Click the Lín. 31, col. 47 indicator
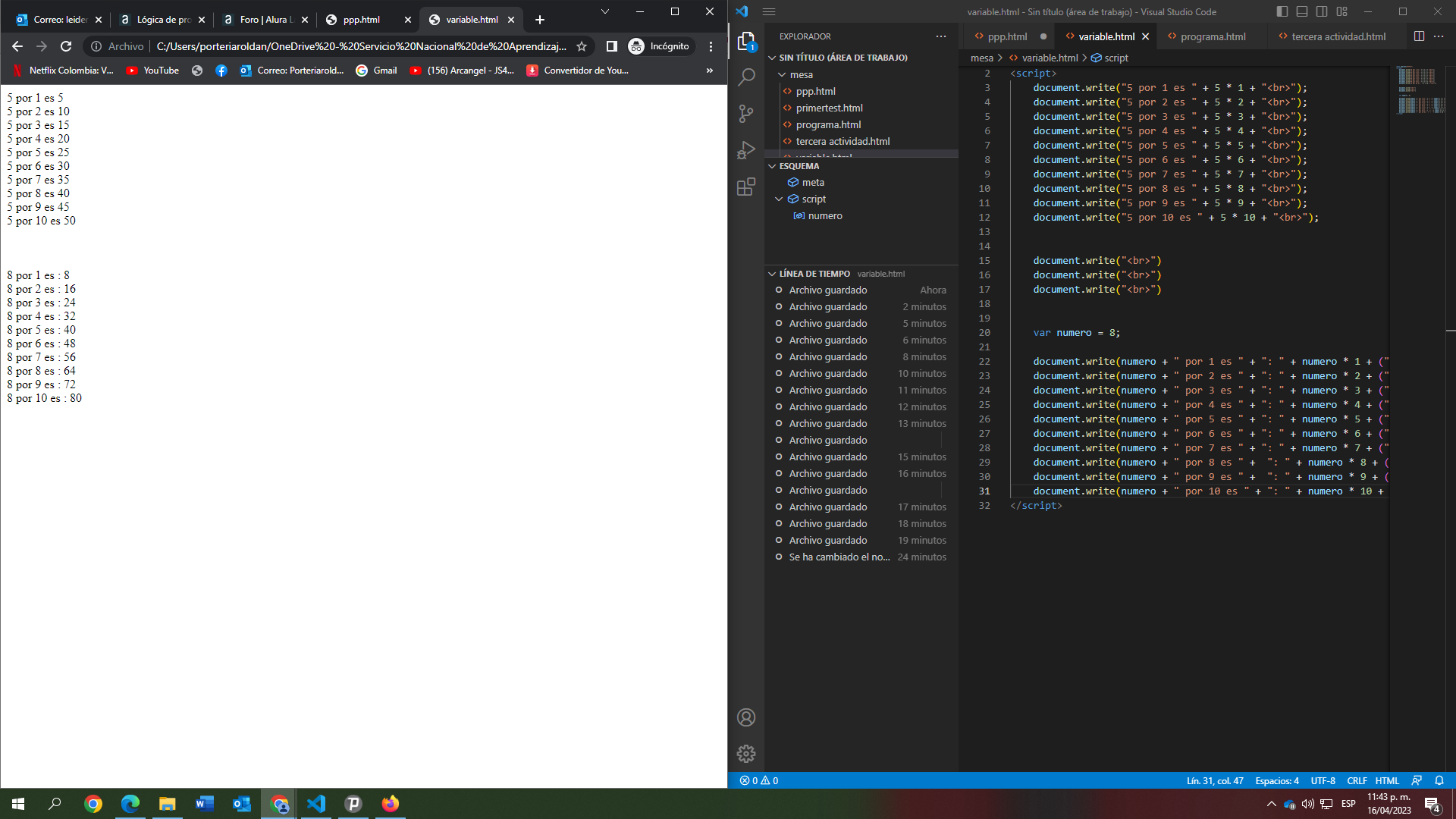Image resolution: width=1456 pixels, height=819 pixels. coord(1215,780)
